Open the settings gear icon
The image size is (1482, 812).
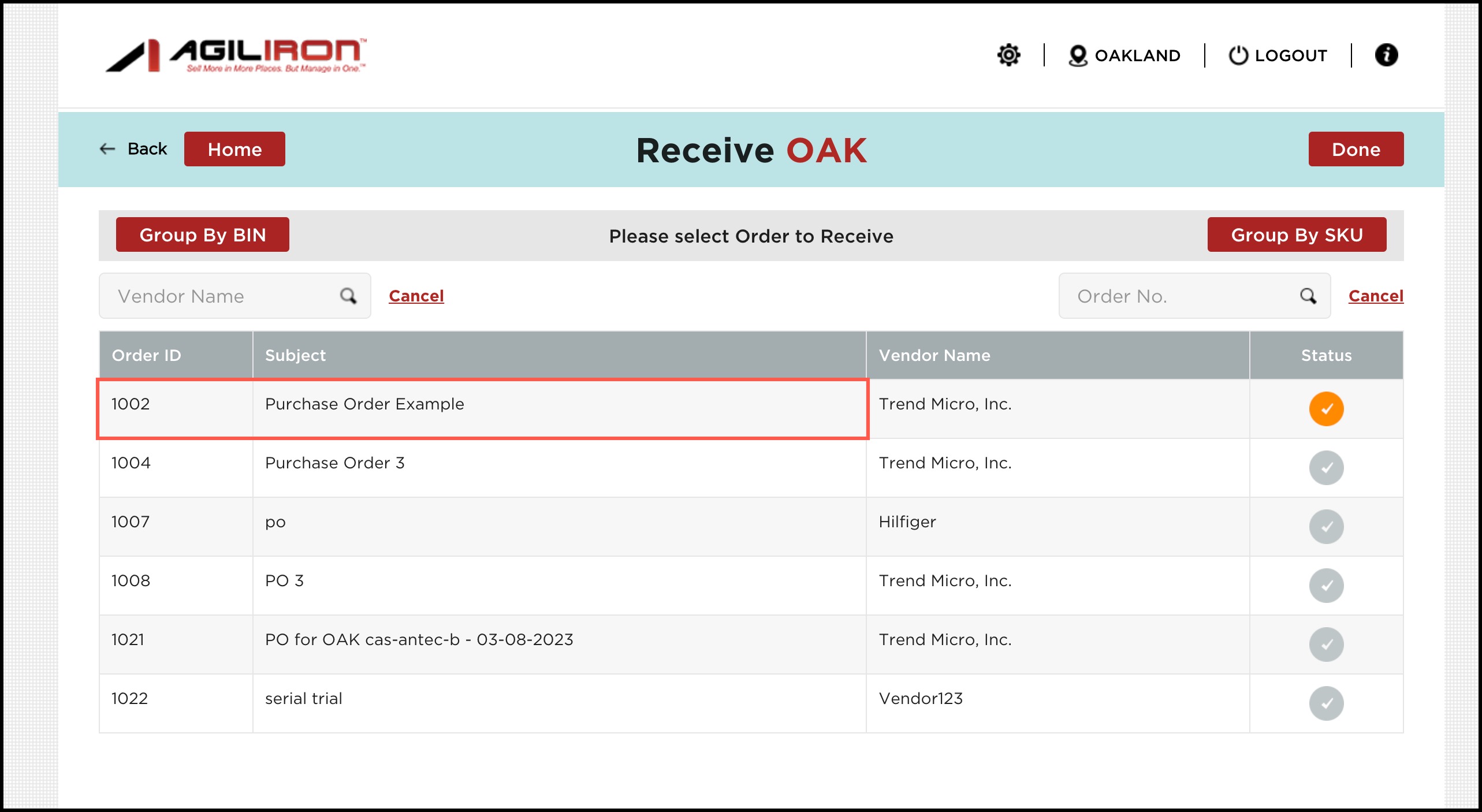(1008, 55)
